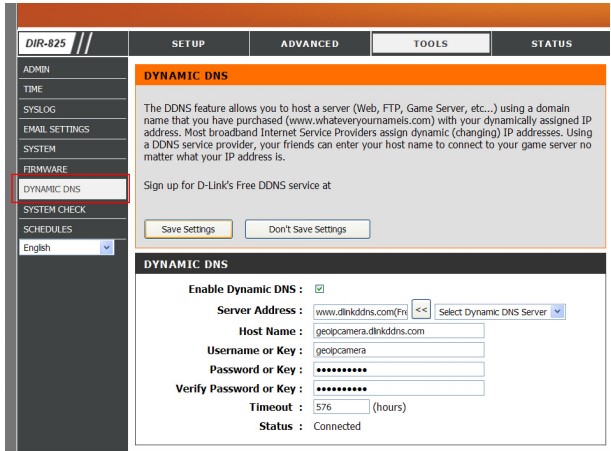Open FIRMWARE sidebar page
This screenshot has width=611, height=451.
point(72,169)
